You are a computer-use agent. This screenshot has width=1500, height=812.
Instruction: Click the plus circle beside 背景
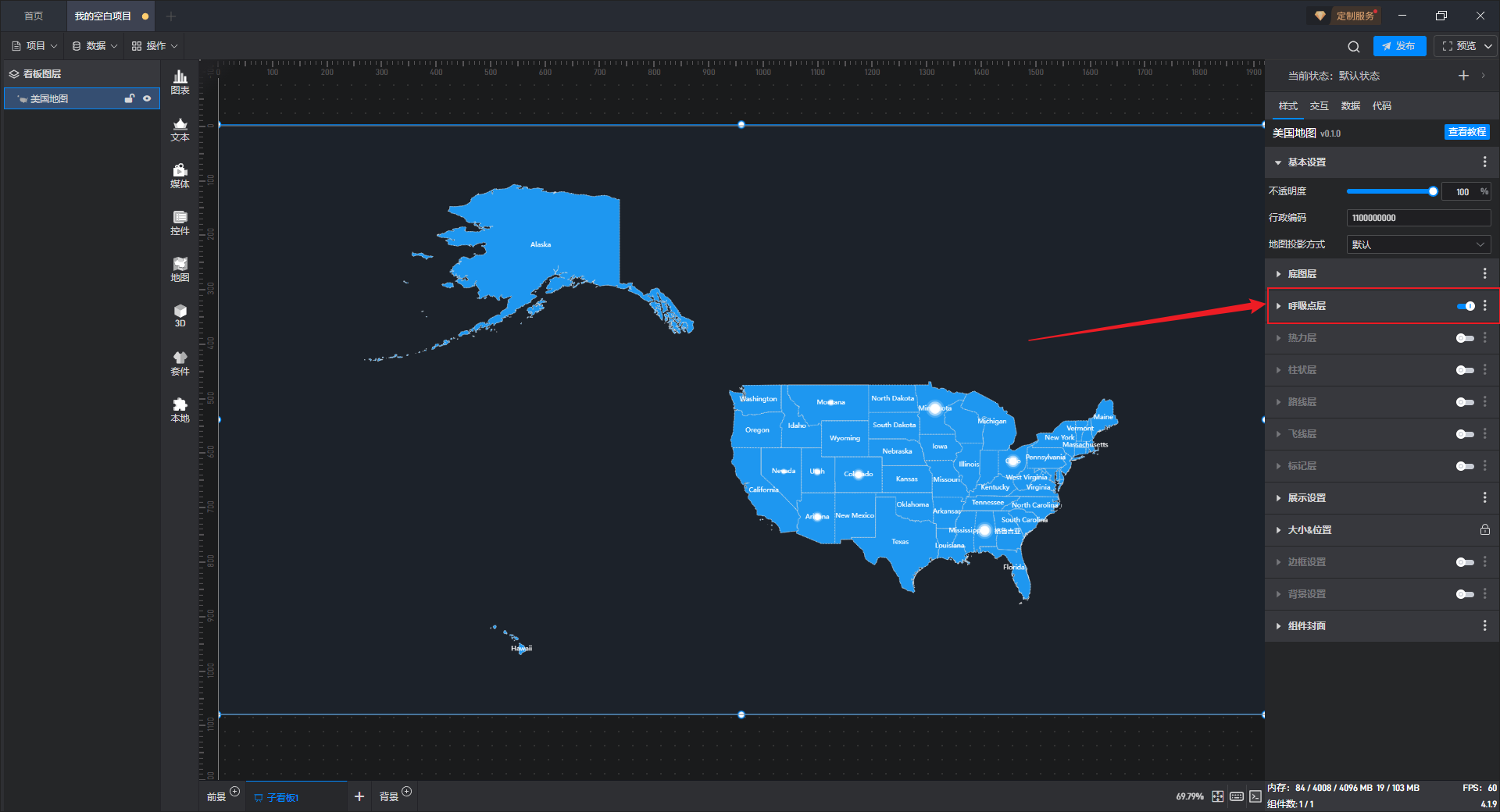(x=406, y=792)
